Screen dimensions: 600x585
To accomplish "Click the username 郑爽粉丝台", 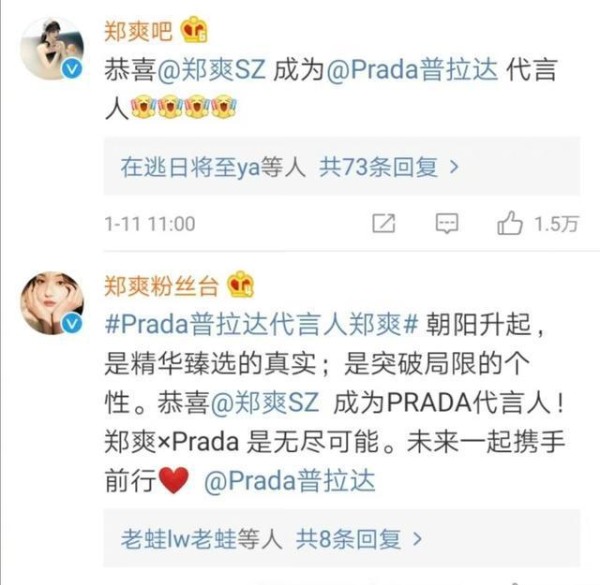I will (x=161, y=285).
